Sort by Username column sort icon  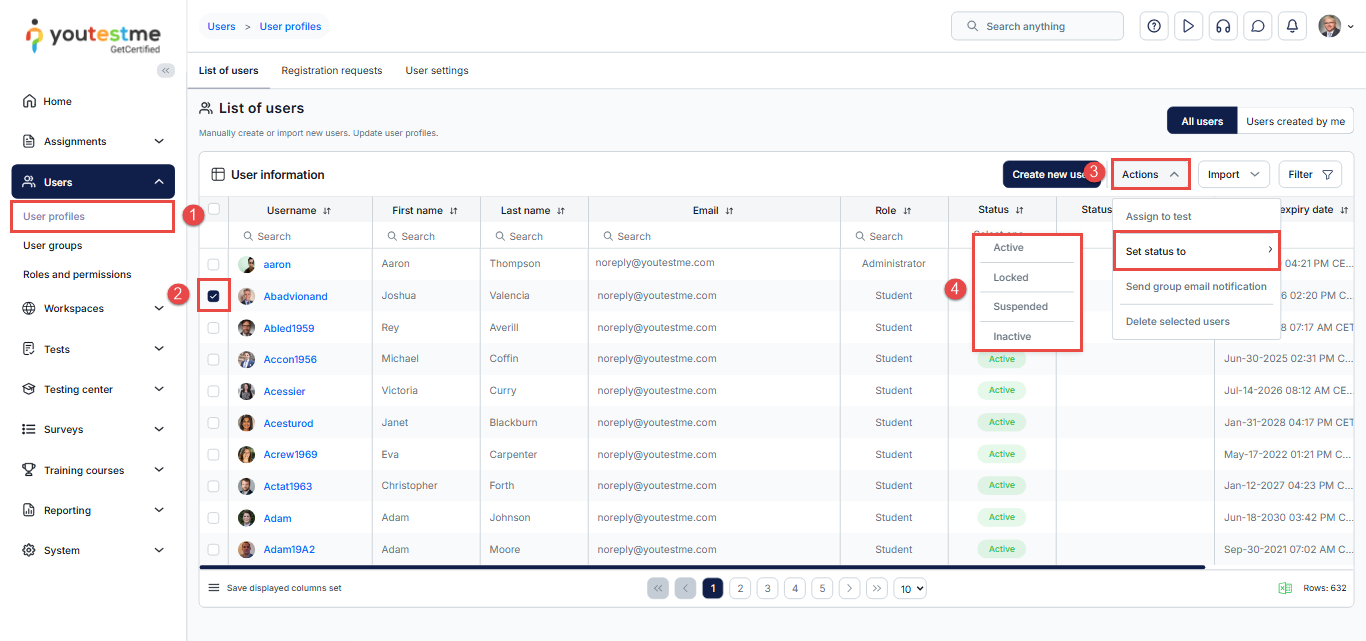click(x=327, y=211)
